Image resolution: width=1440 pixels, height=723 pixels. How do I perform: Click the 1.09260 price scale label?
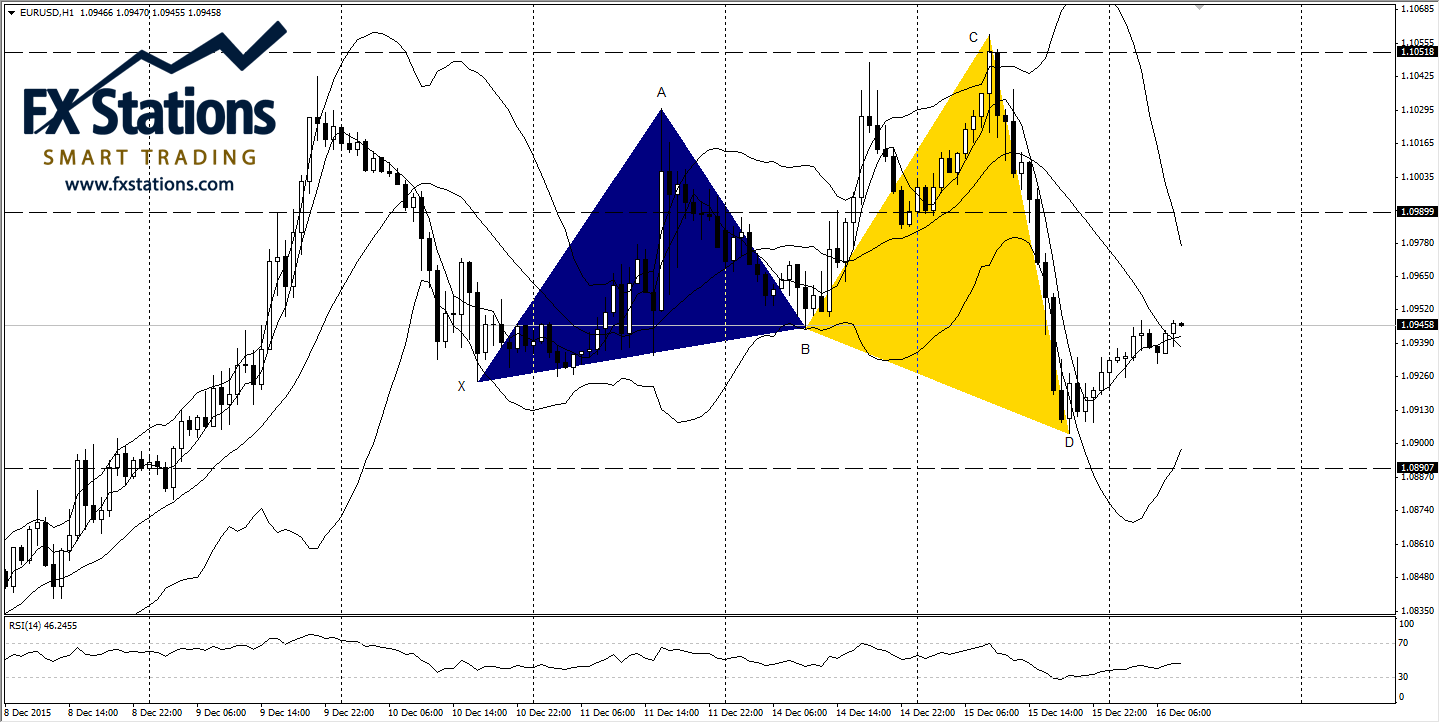(x=1417, y=376)
